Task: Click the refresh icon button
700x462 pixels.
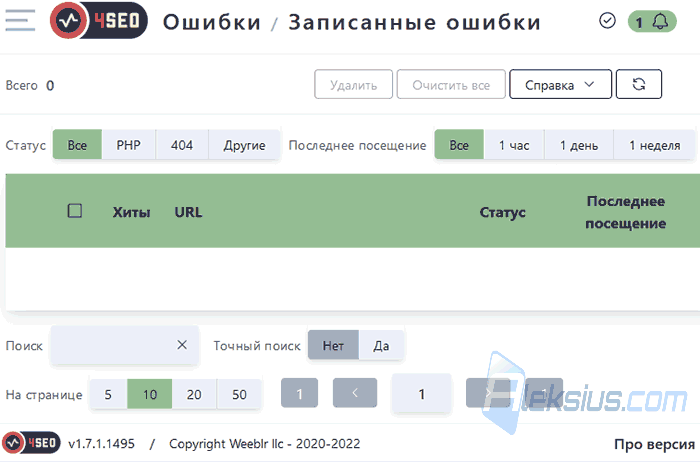Action: coord(639,84)
